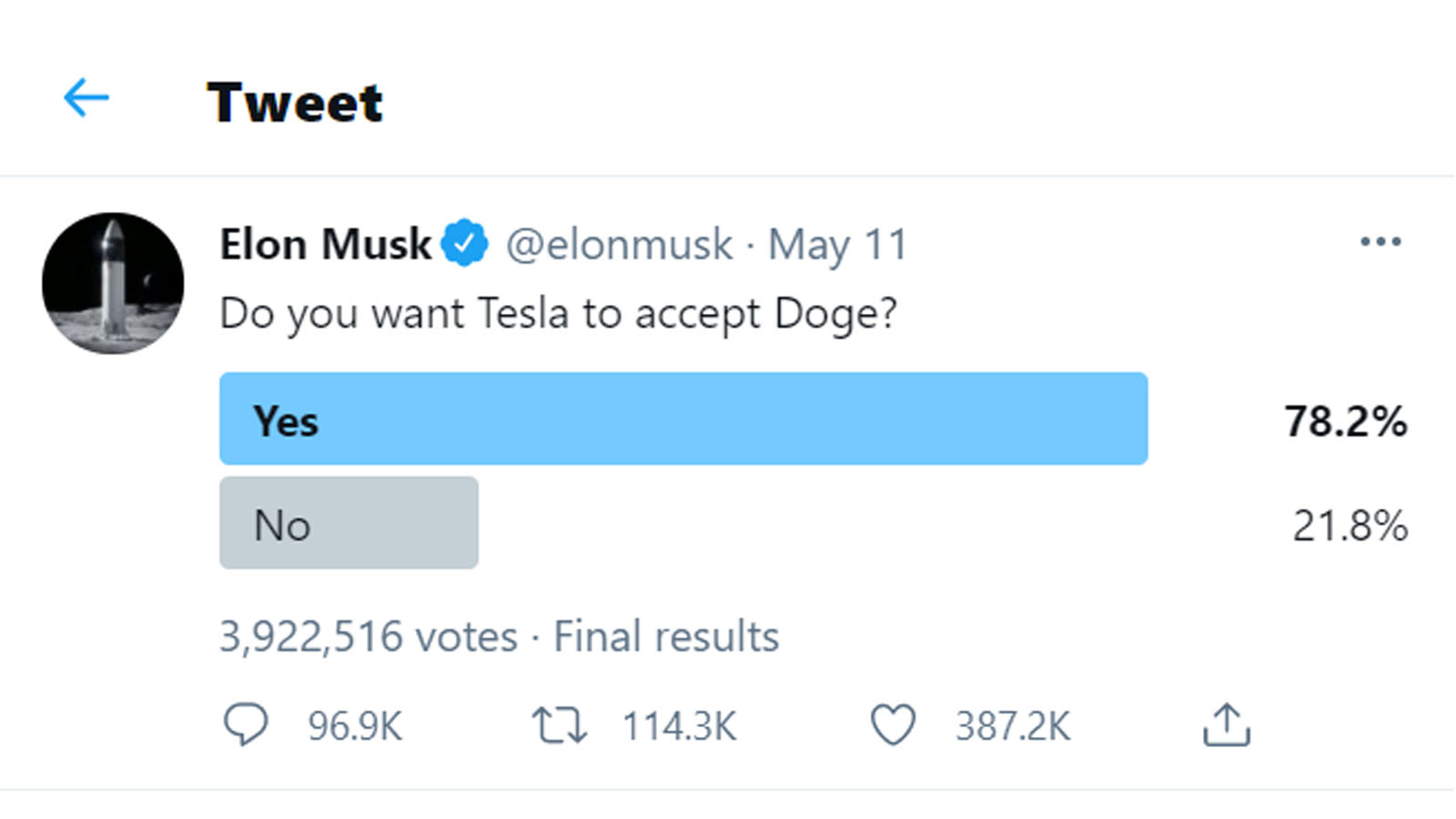Click the share upload icon
The height and width of the screenshot is (819, 1456).
(x=1227, y=724)
